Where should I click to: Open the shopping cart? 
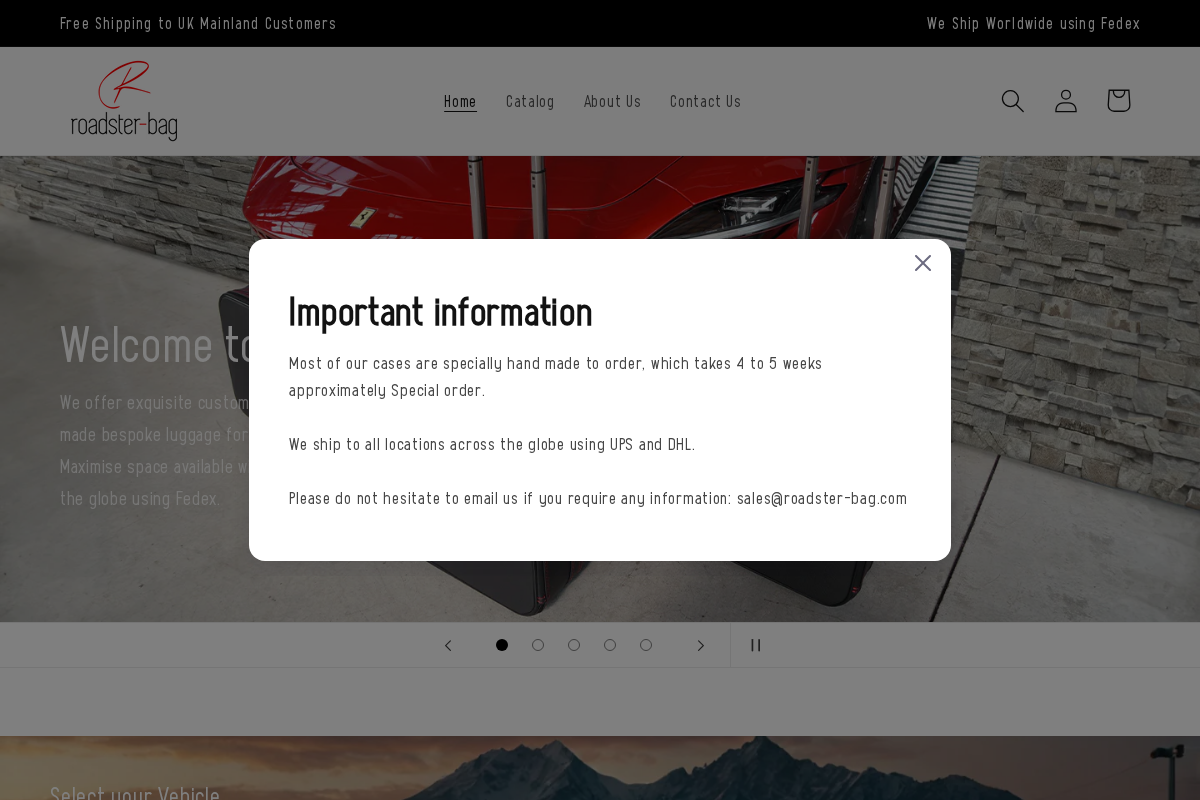(x=1118, y=101)
